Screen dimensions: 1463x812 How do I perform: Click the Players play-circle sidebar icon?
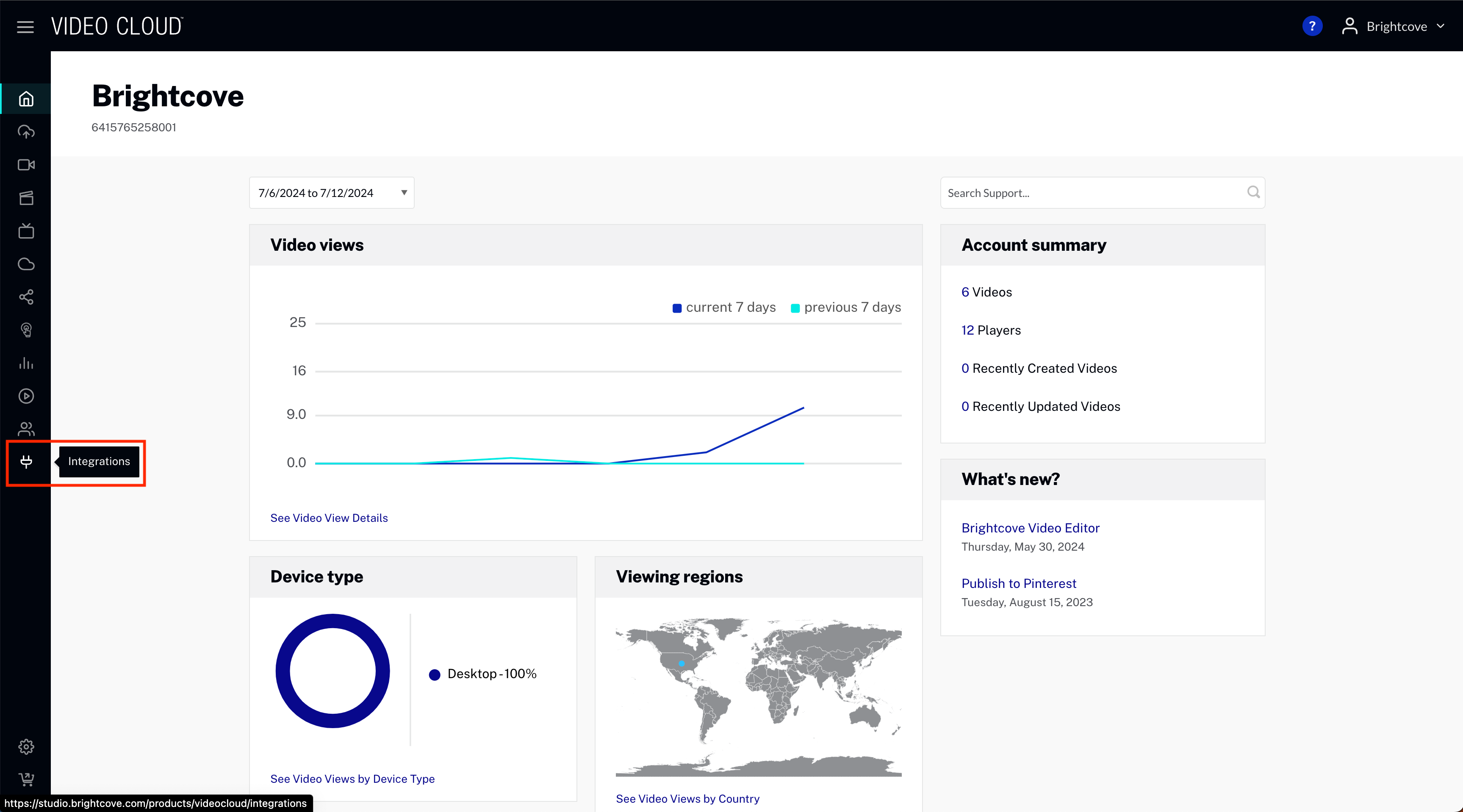pos(26,396)
